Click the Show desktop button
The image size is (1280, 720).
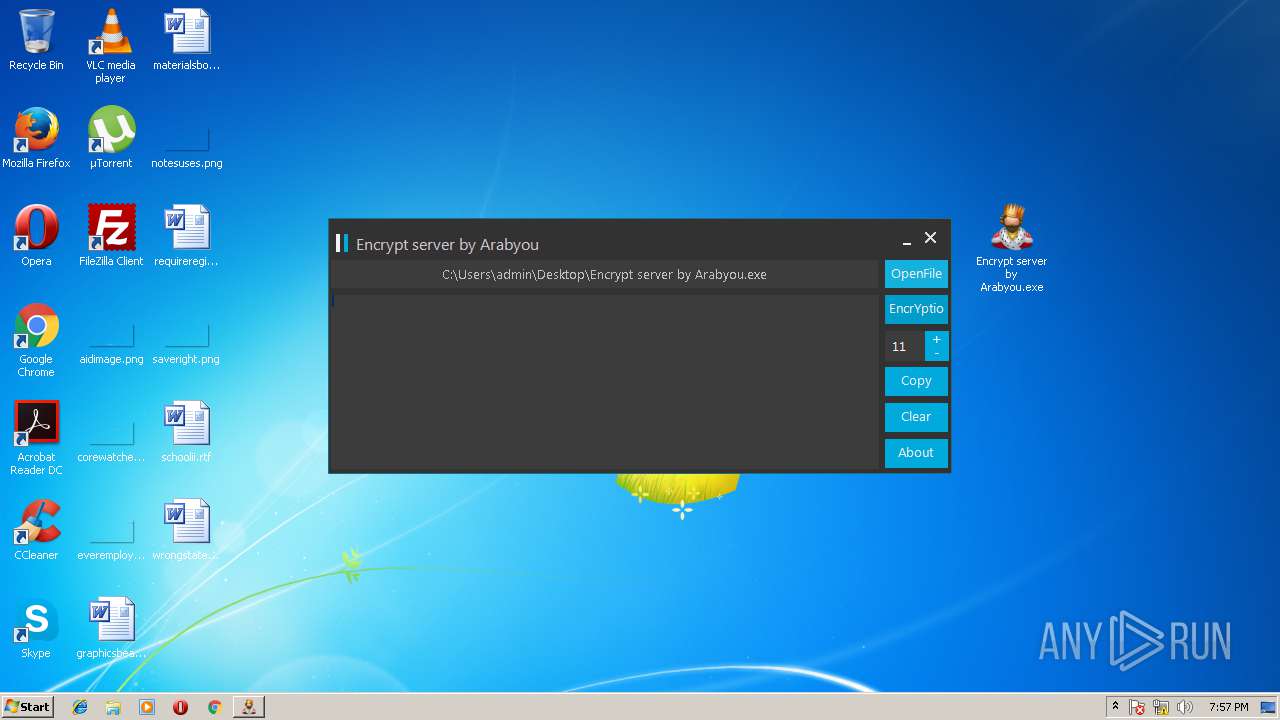click(1269, 707)
